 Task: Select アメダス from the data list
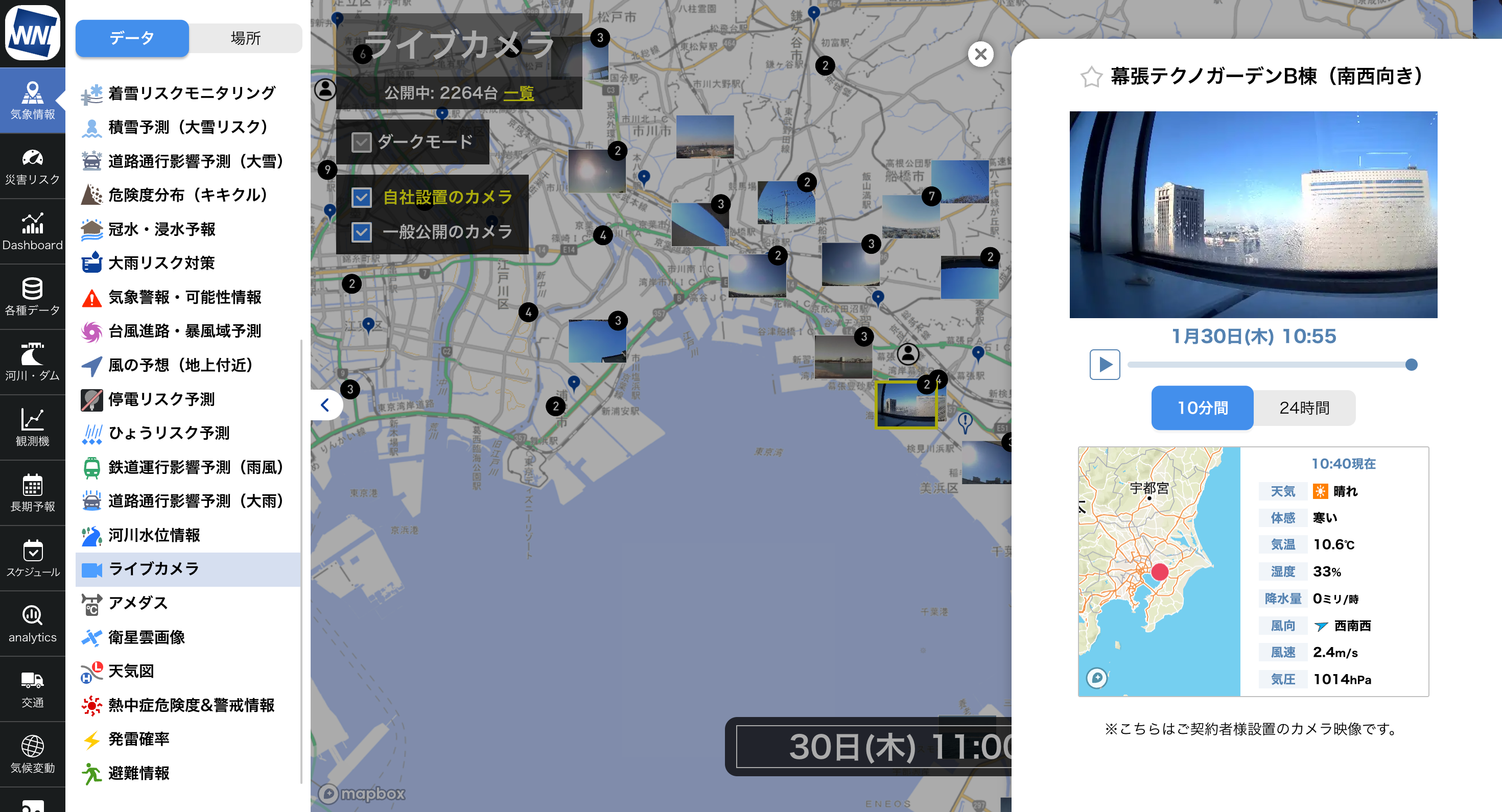[x=138, y=603]
